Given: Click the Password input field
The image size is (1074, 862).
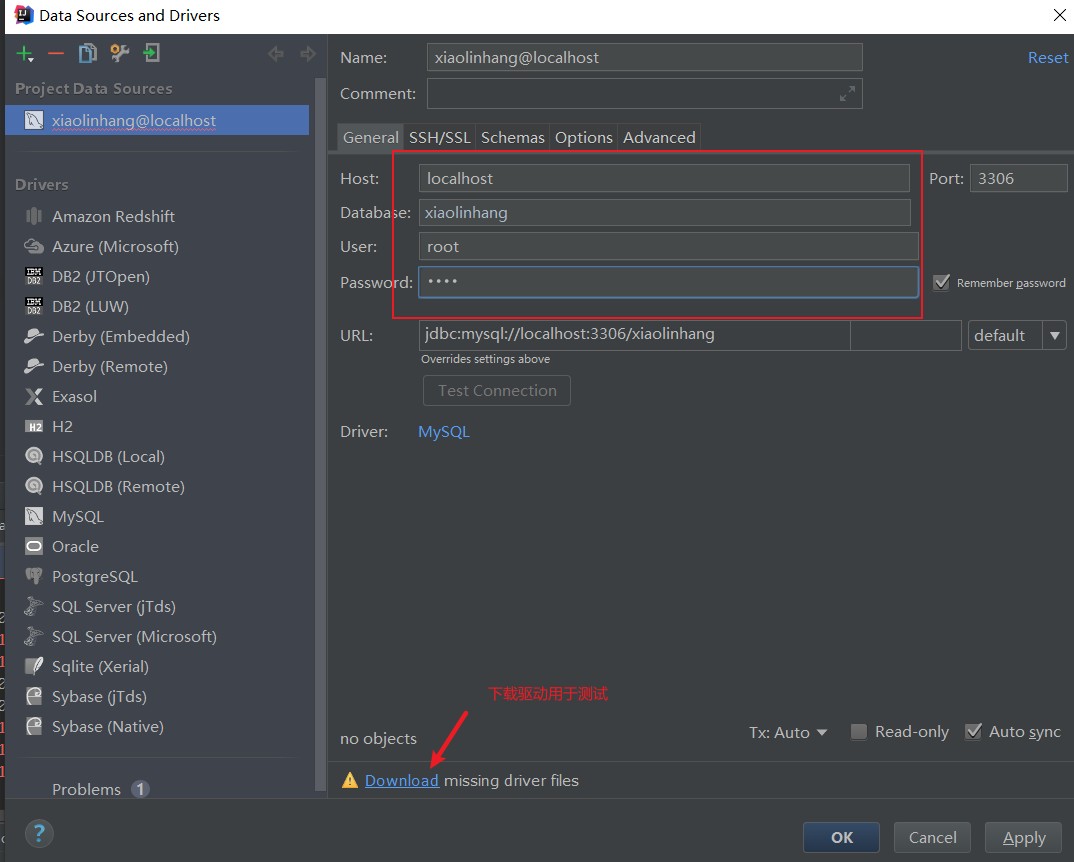Looking at the screenshot, I should (669, 282).
